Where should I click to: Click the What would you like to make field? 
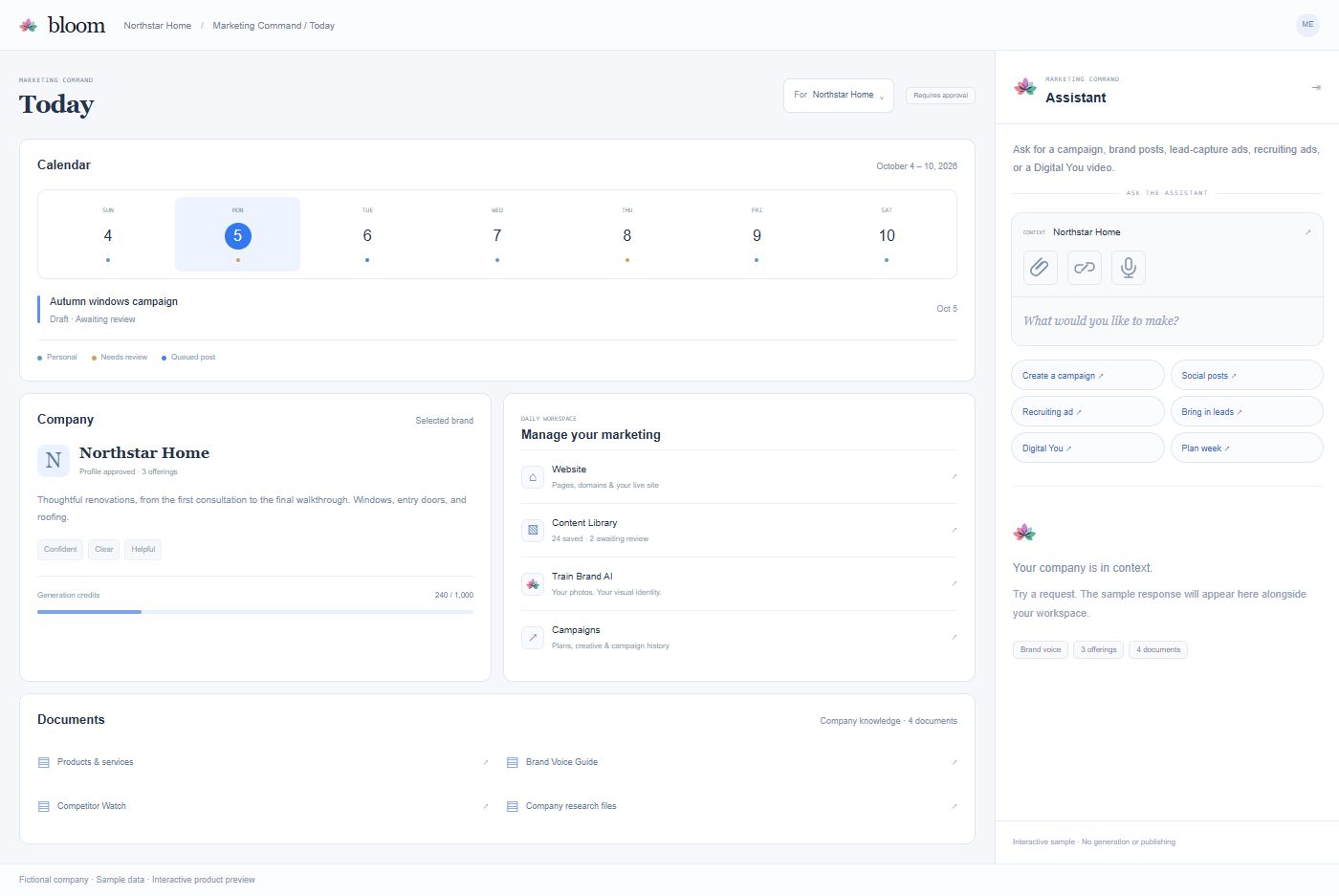1167,321
